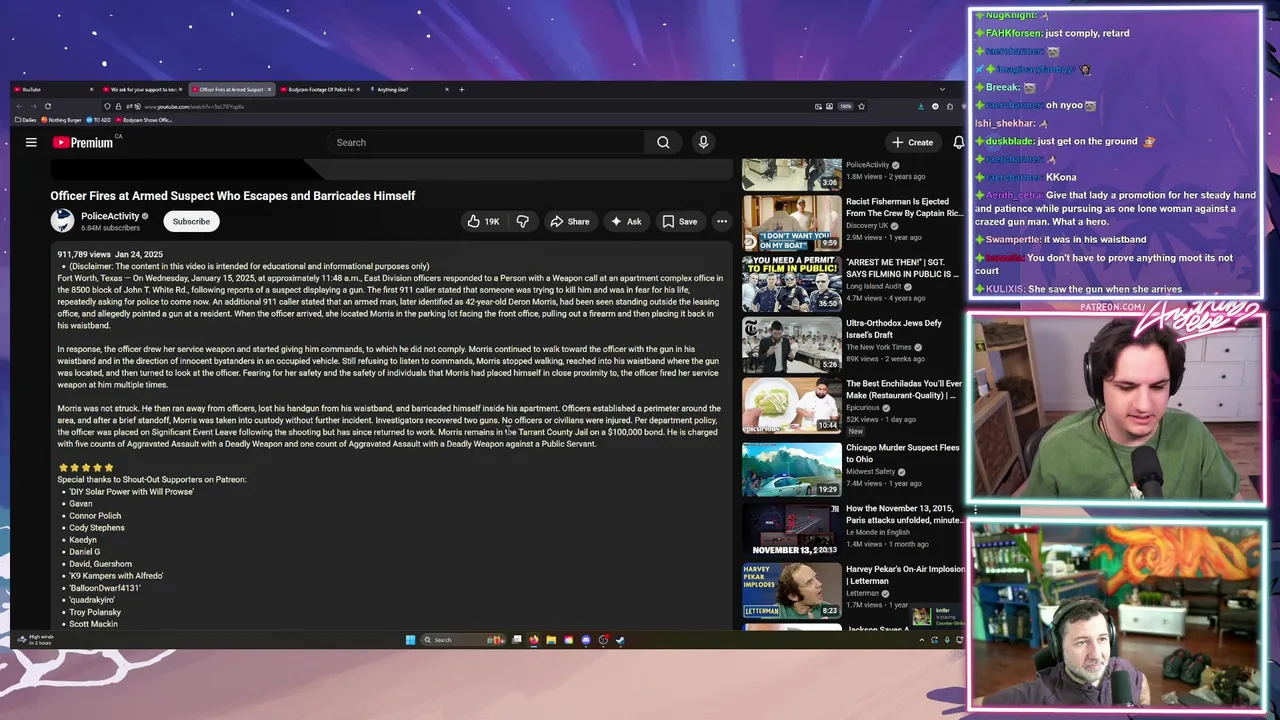The height and width of the screenshot is (720, 1280).
Task: Open the High winds weather widget
Action: (x=35, y=640)
